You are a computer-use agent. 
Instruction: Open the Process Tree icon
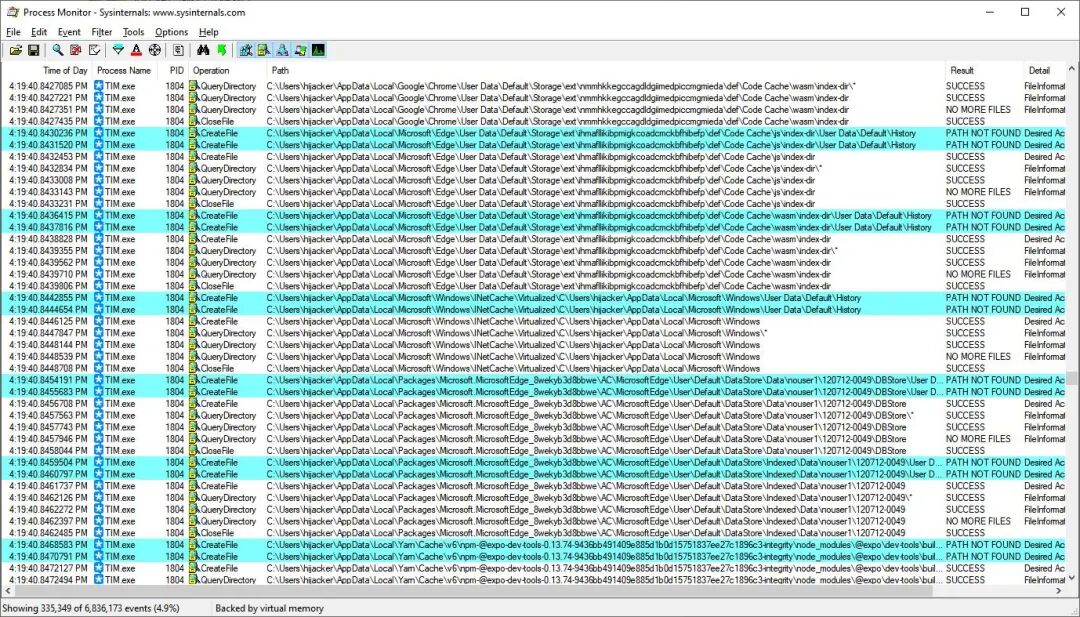pyautogui.click(x=178, y=50)
